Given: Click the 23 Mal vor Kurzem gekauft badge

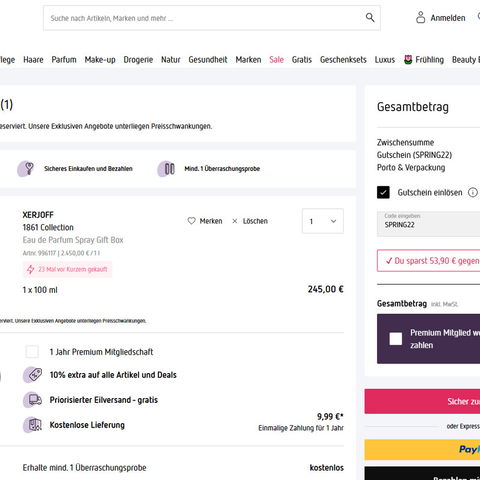Looking at the screenshot, I should [x=67, y=269].
